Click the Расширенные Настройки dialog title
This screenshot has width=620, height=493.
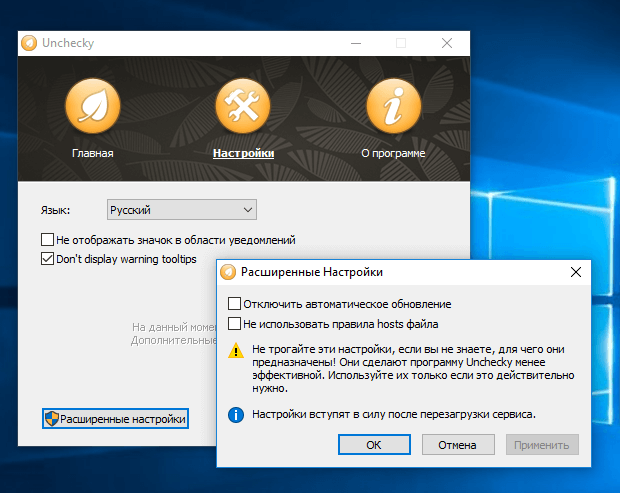pyautogui.click(x=312, y=272)
